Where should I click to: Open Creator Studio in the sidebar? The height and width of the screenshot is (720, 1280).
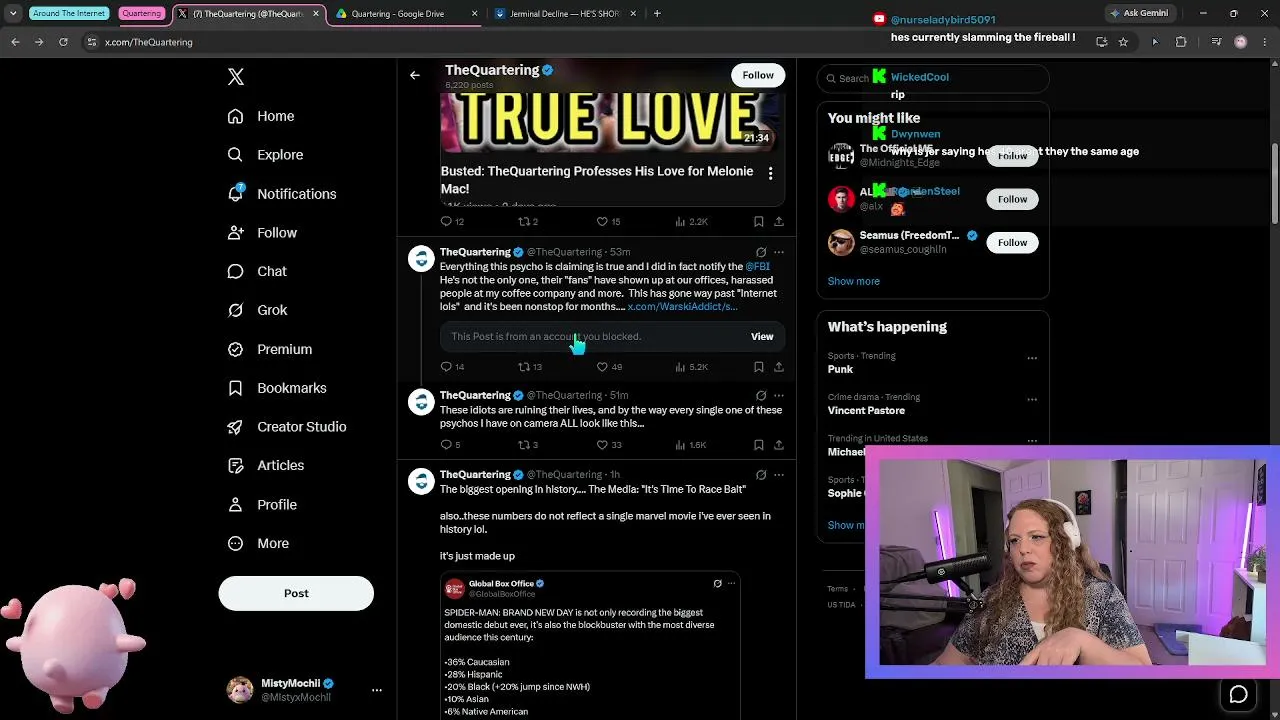(287, 427)
